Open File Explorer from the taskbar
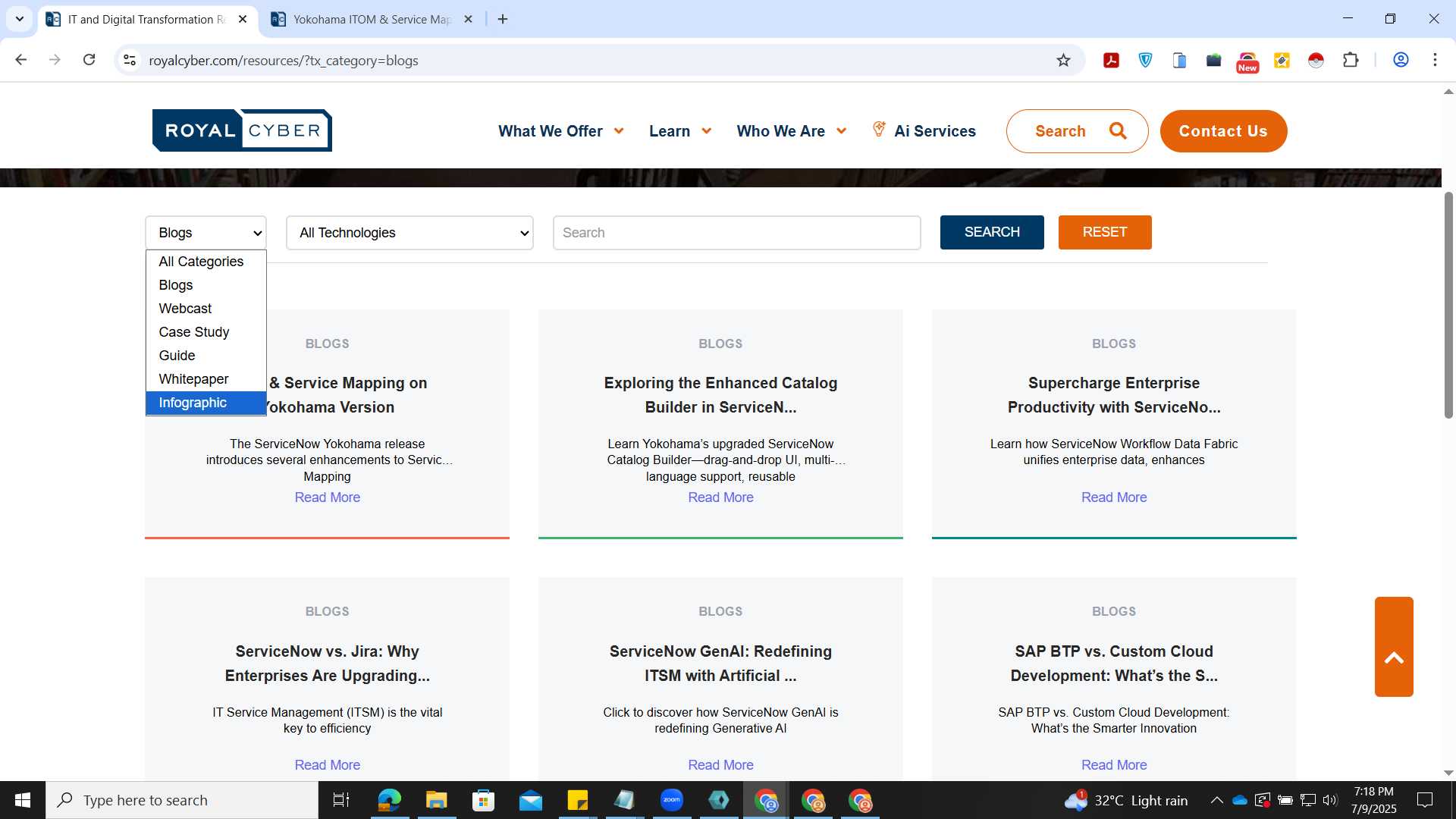The image size is (1456, 819). (x=436, y=800)
